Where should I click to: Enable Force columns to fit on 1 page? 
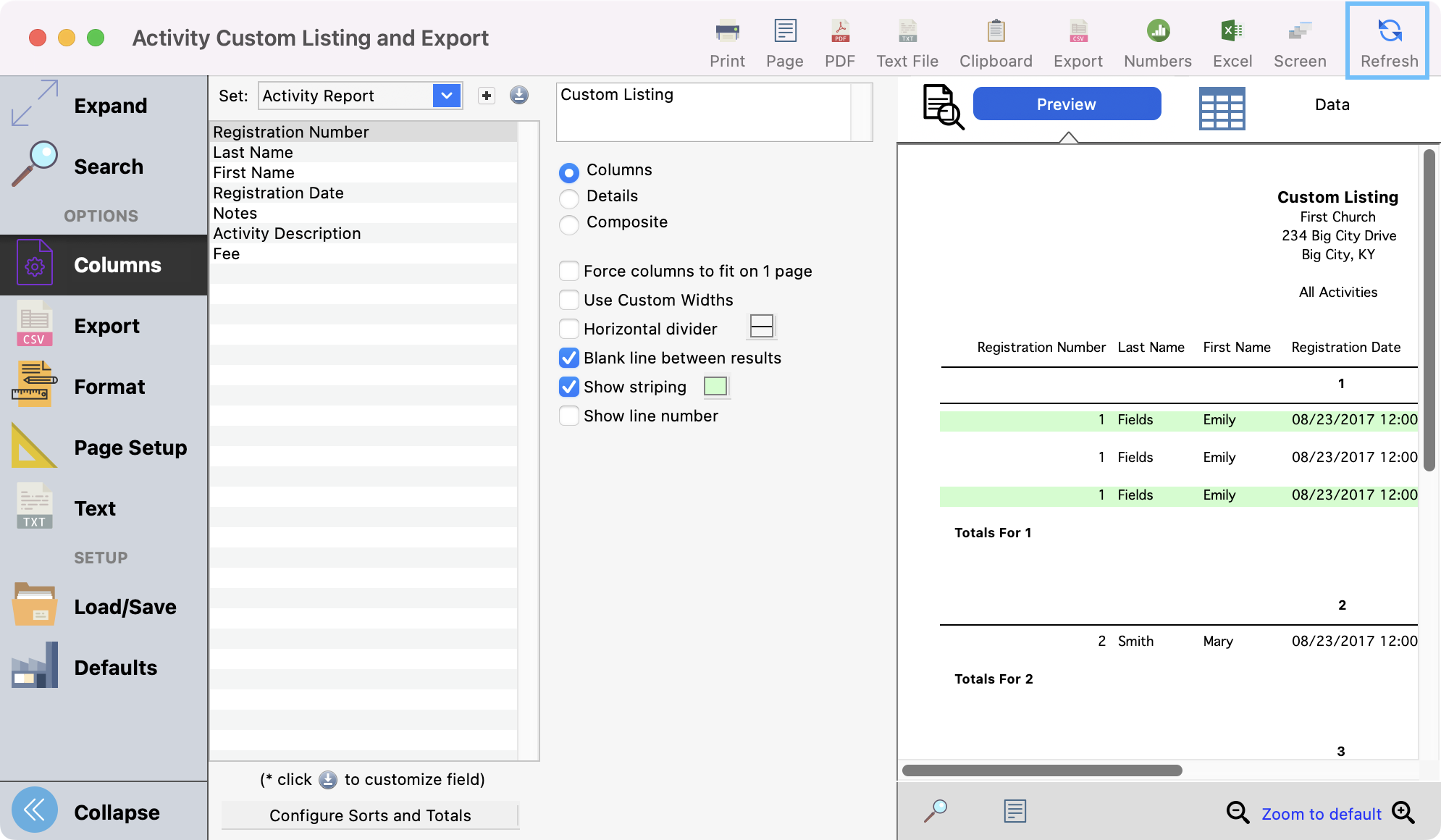click(x=569, y=271)
